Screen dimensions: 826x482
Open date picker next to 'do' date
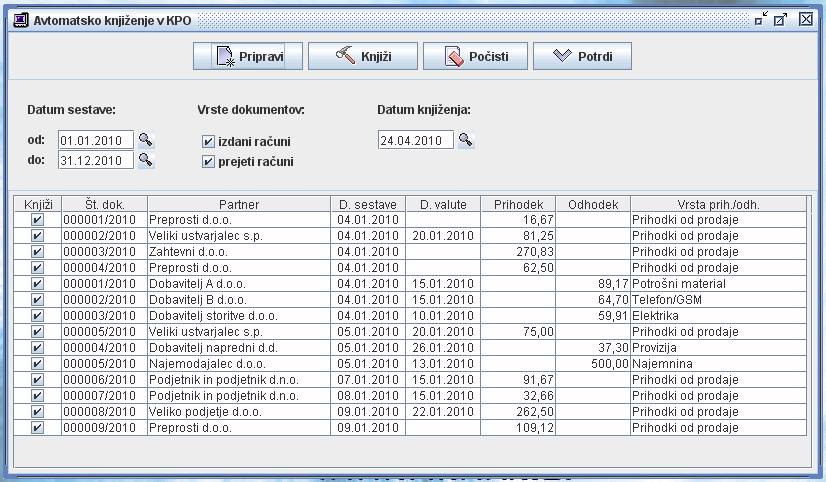tap(145, 159)
